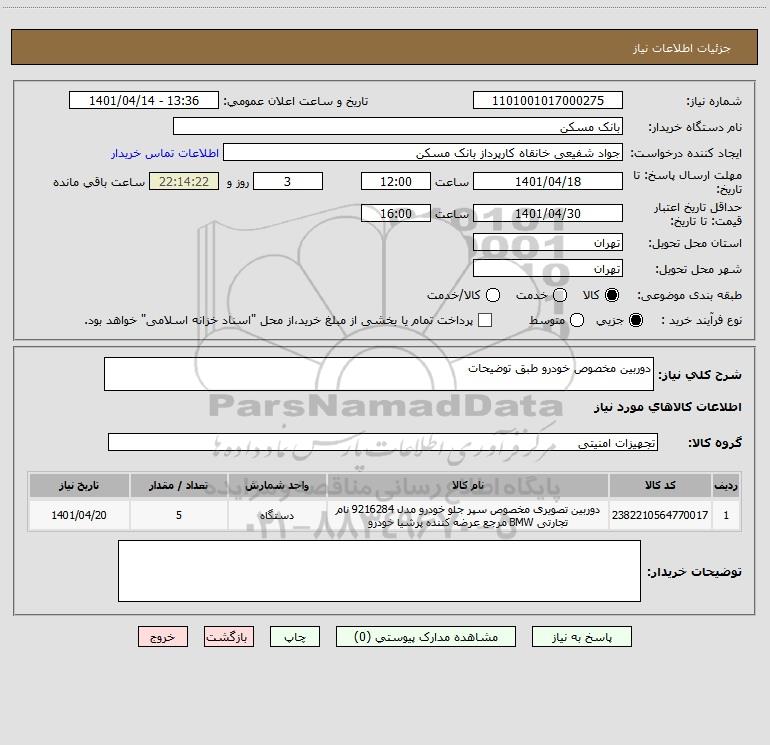Image resolution: width=770 pixels, height=745 pixels.
Task: Click the delivery city field تهران
Action: pyautogui.click(x=548, y=268)
